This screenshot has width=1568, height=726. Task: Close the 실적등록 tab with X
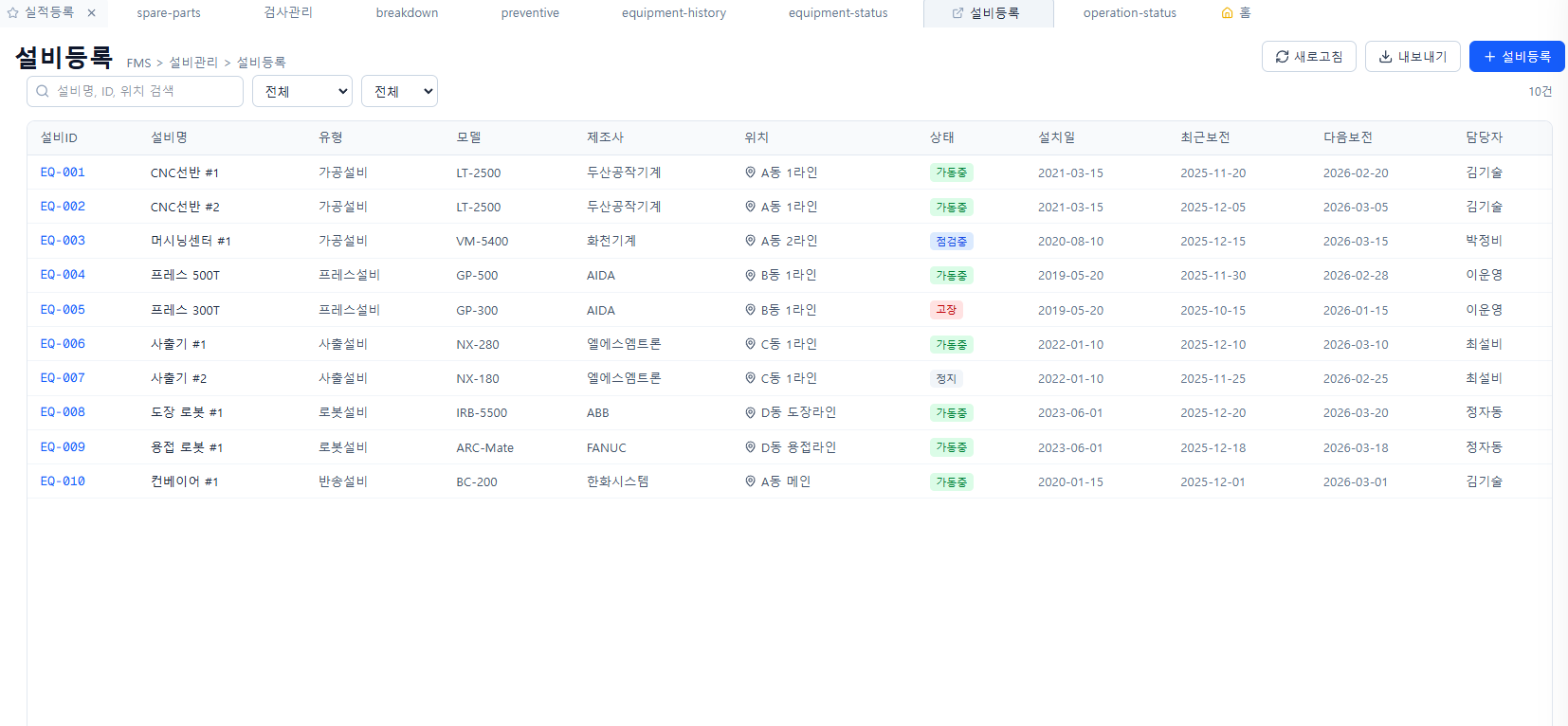[x=91, y=13]
